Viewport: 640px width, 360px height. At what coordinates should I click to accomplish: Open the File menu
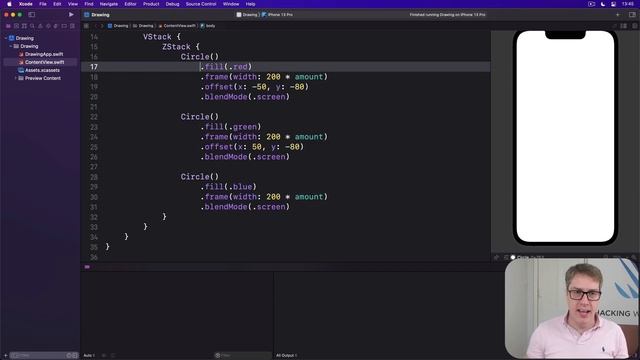(43, 4)
